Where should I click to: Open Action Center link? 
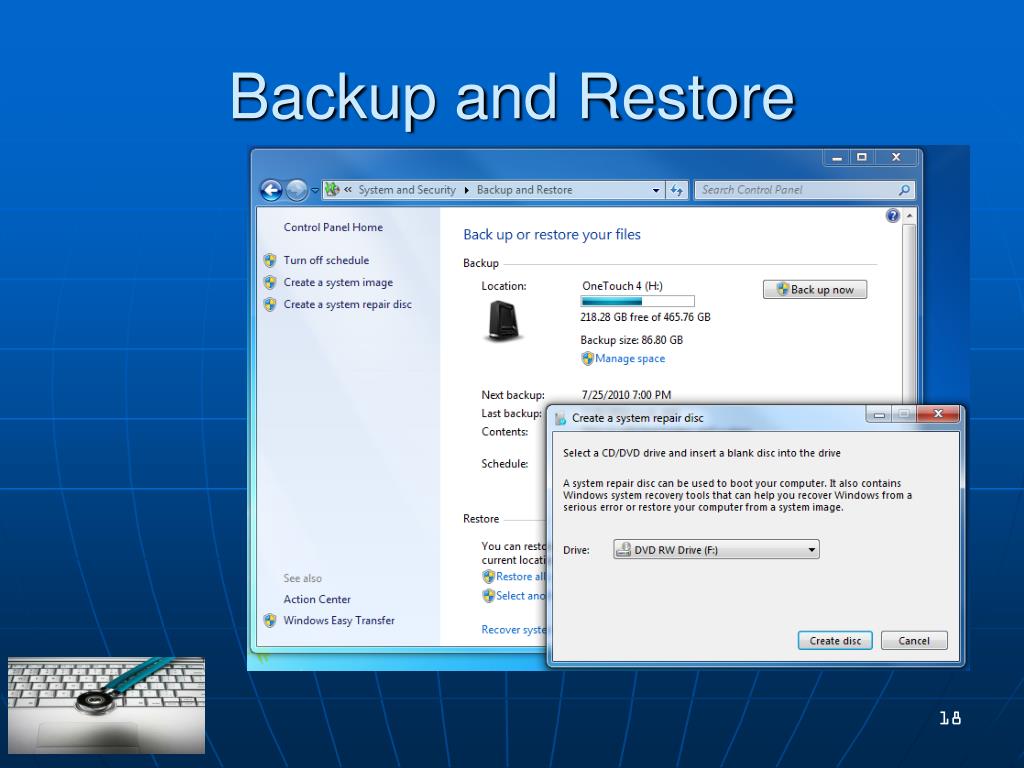(x=317, y=599)
